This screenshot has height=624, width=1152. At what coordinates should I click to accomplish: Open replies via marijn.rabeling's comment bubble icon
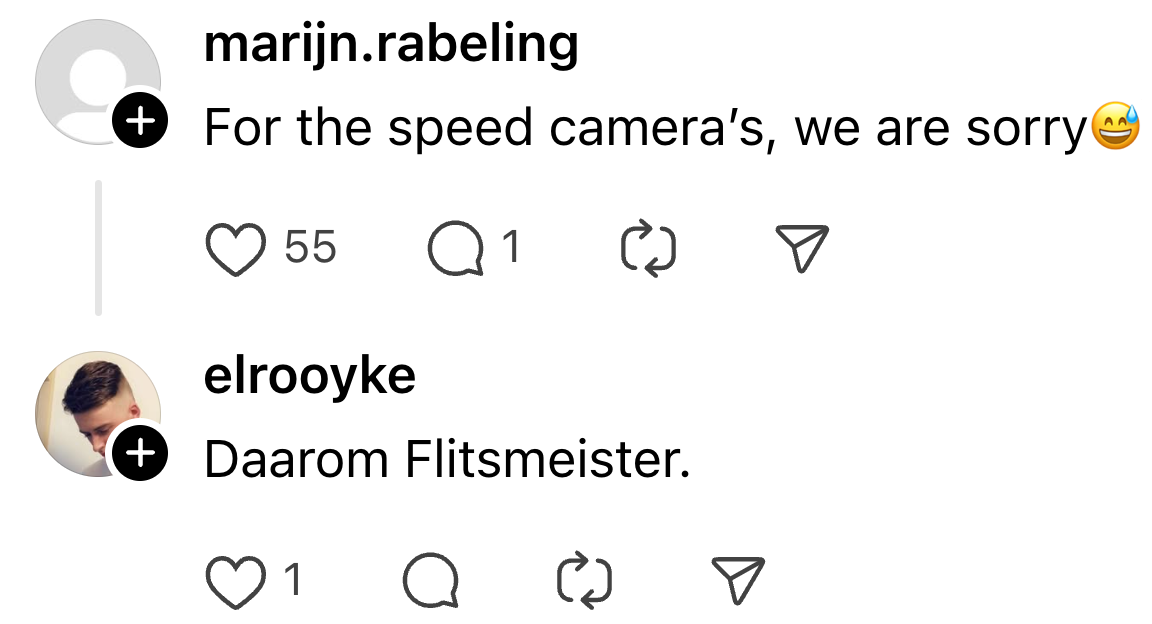click(x=454, y=249)
